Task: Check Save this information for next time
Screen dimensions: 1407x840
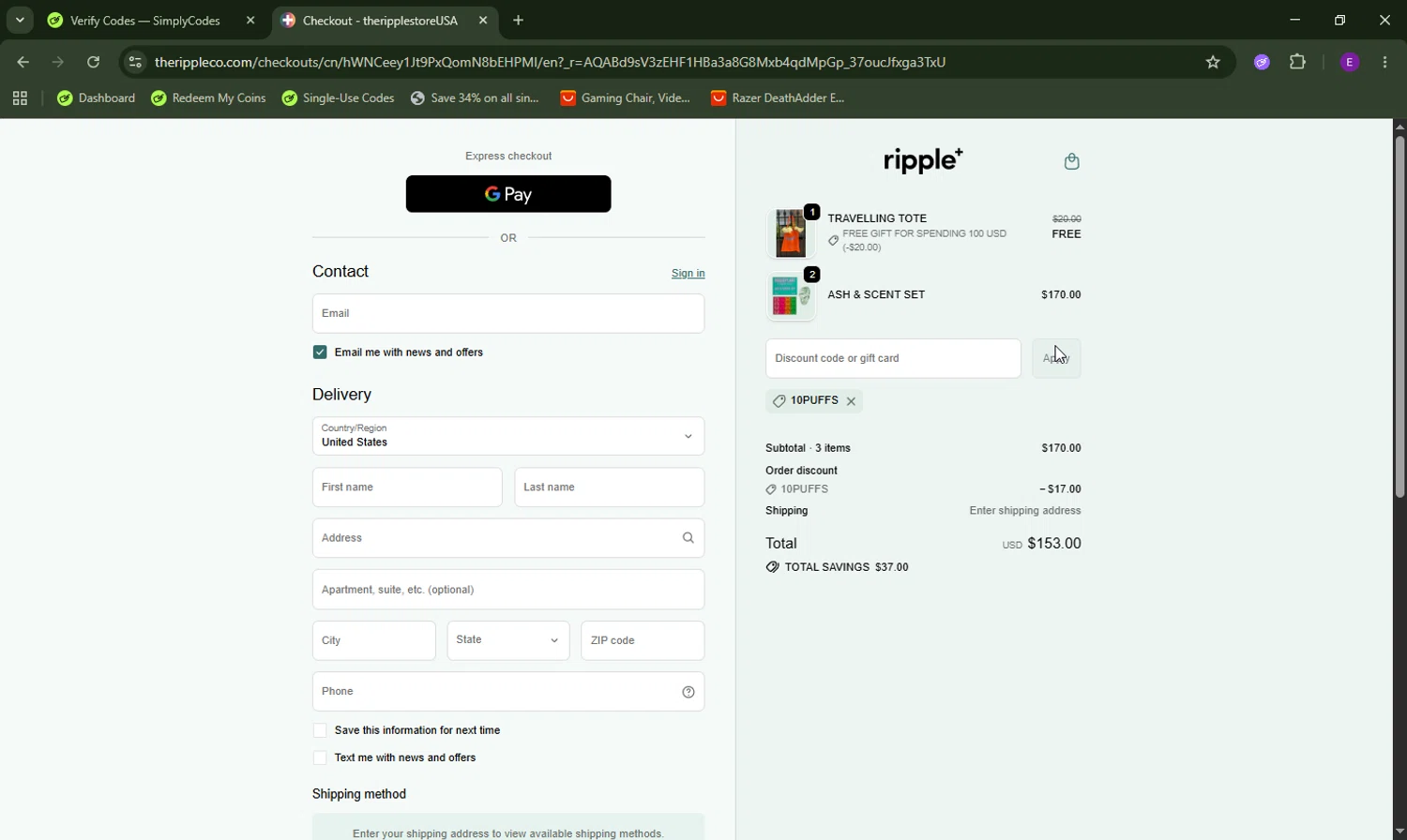Action: [320, 731]
